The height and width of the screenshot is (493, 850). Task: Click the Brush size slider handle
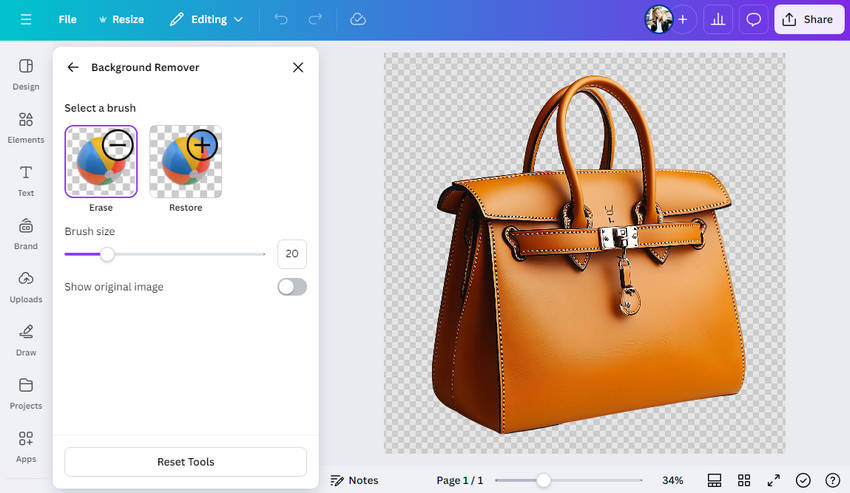(107, 254)
